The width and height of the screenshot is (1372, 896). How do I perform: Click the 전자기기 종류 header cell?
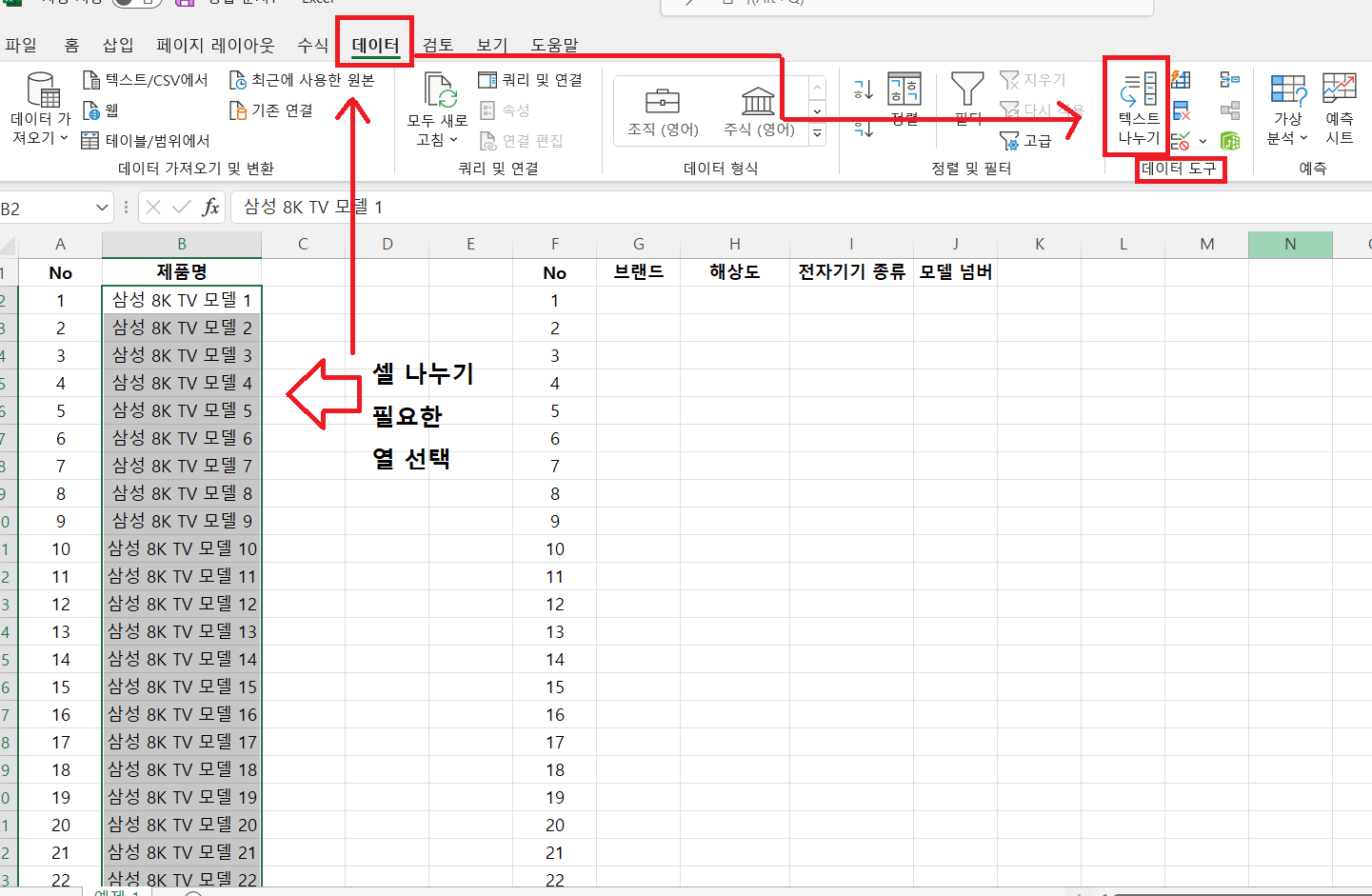[851, 272]
